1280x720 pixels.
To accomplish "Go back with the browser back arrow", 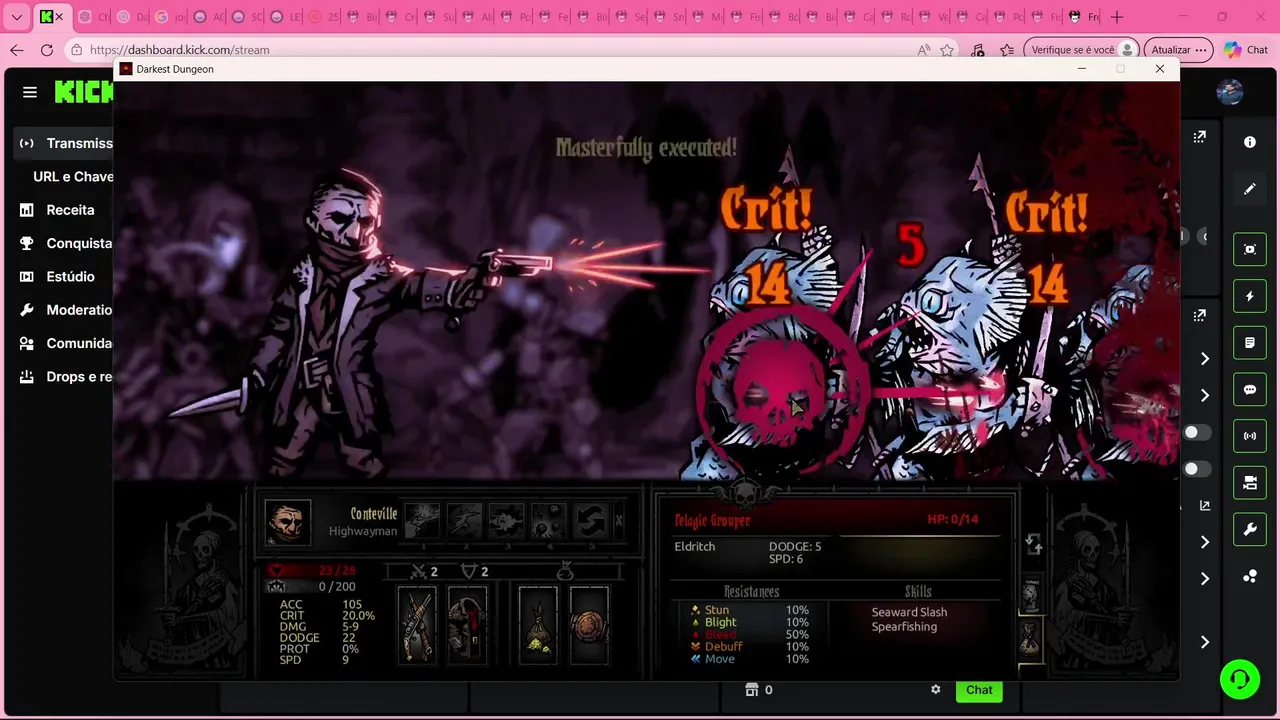I will [17, 50].
